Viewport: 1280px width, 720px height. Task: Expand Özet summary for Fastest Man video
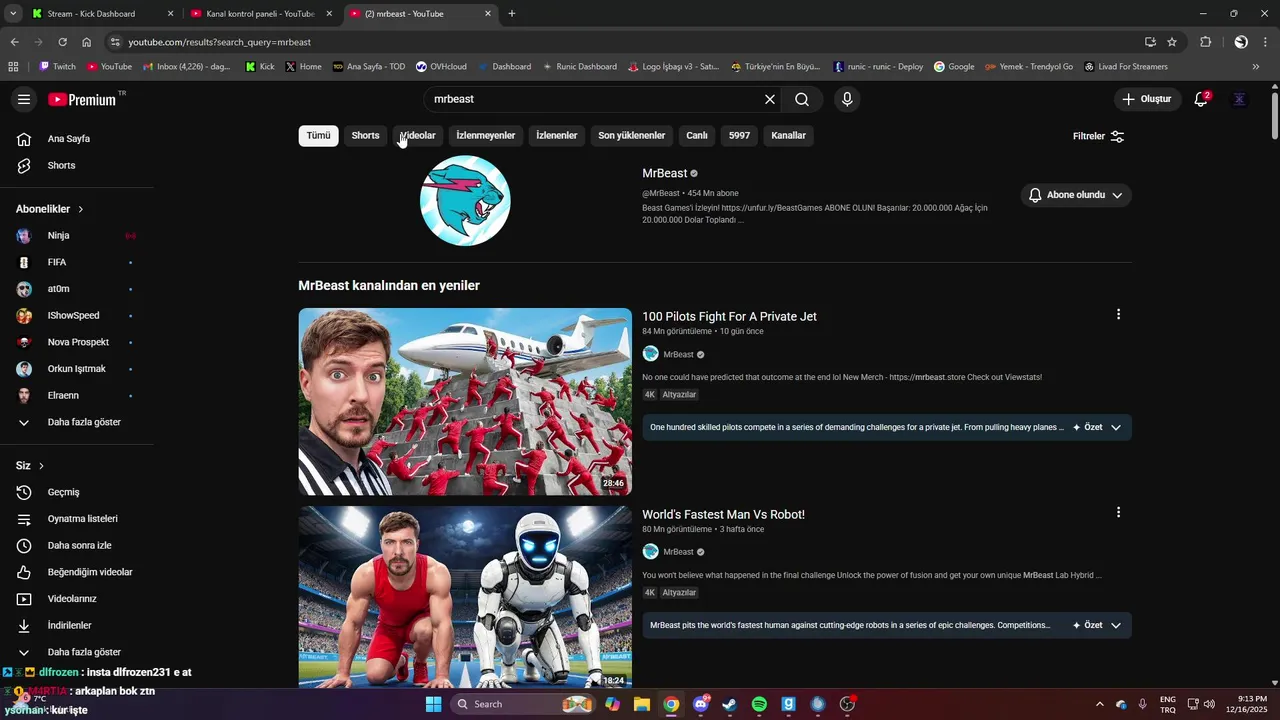point(1098,625)
